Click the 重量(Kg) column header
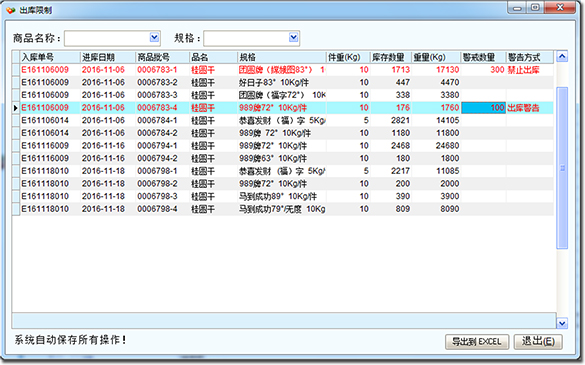585x365 pixels. click(436, 57)
